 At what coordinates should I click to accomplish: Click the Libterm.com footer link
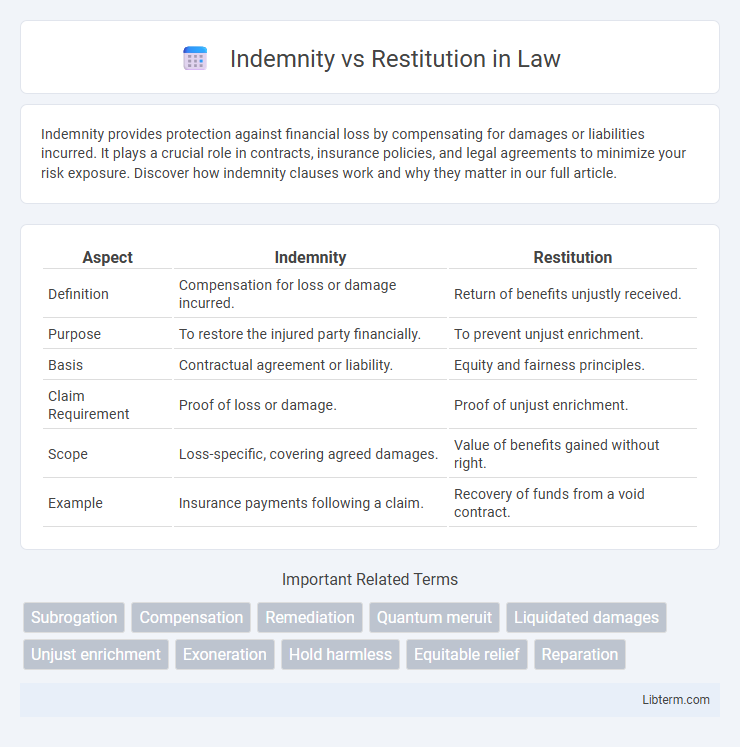(676, 699)
